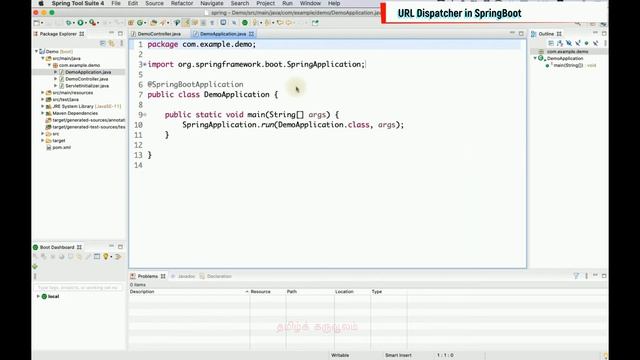Click the blue terminal monitor icon in toolbar
This screenshot has height=360, width=640.
223,23
